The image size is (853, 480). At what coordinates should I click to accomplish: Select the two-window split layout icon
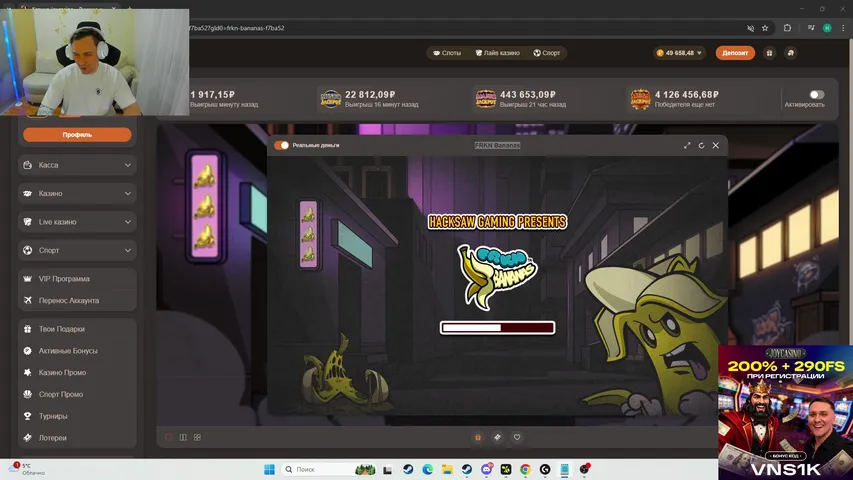pyautogui.click(x=182, y=437)
